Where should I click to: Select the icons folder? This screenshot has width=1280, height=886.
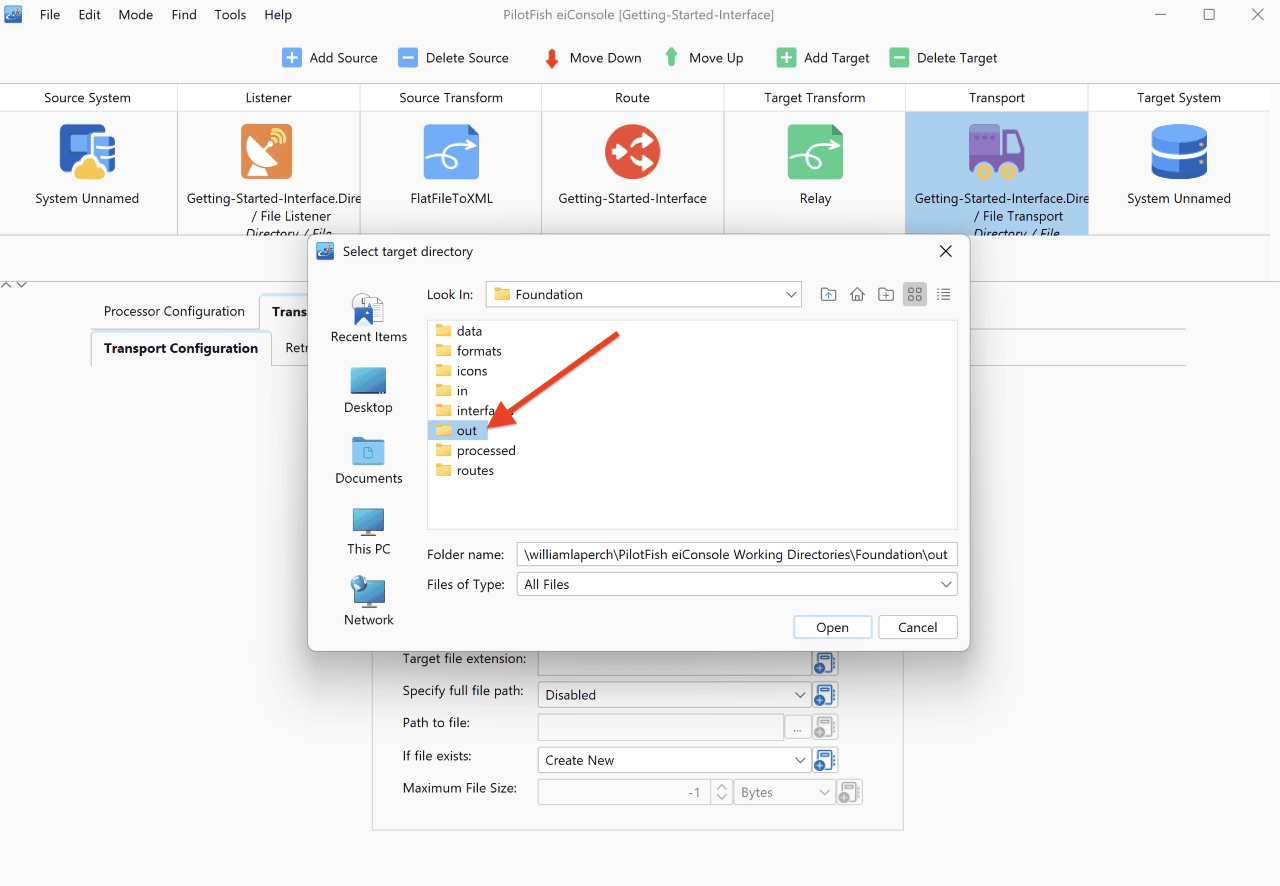point(462,371)
